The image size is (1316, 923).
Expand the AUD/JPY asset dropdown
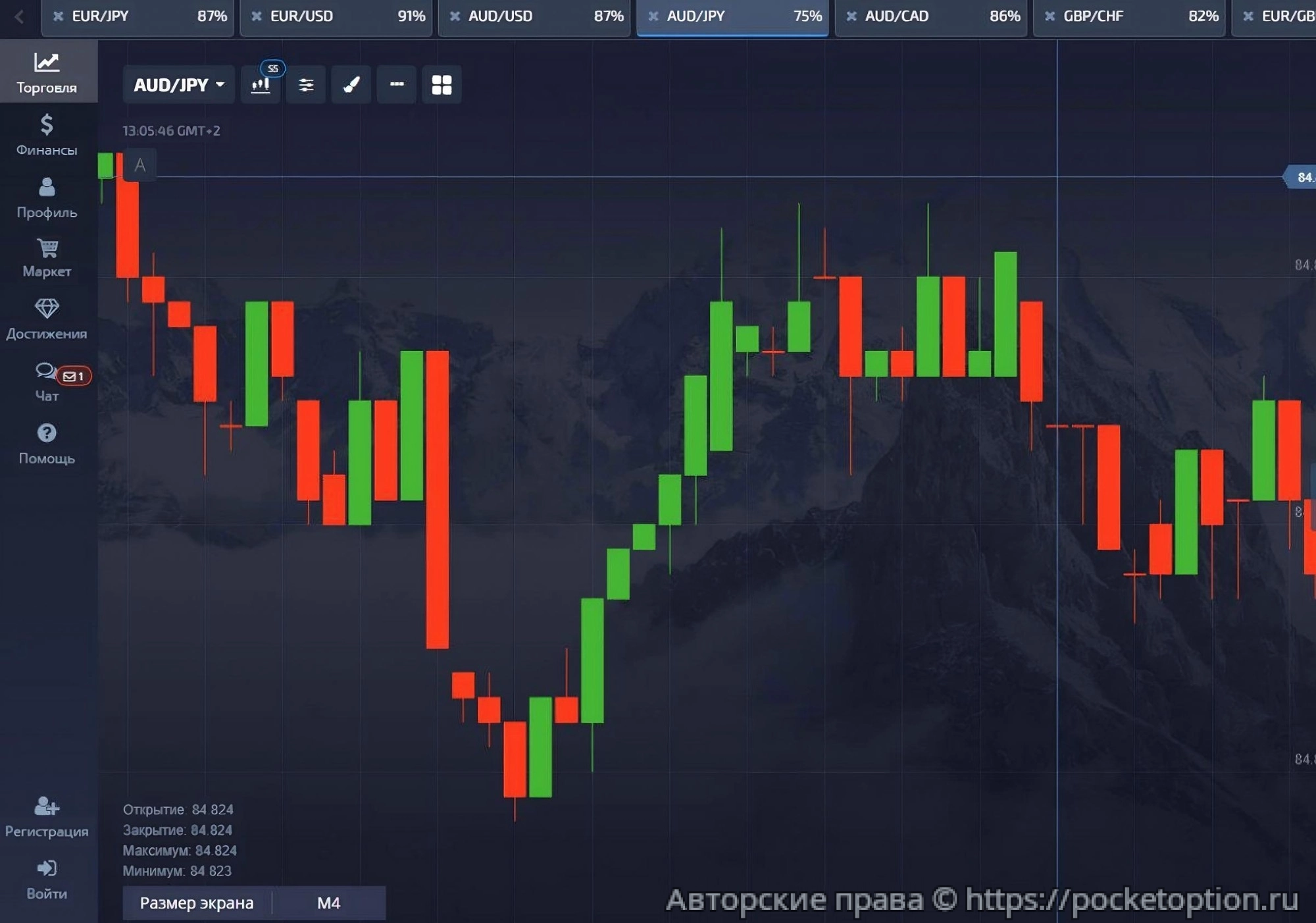(x=179, y=85)
